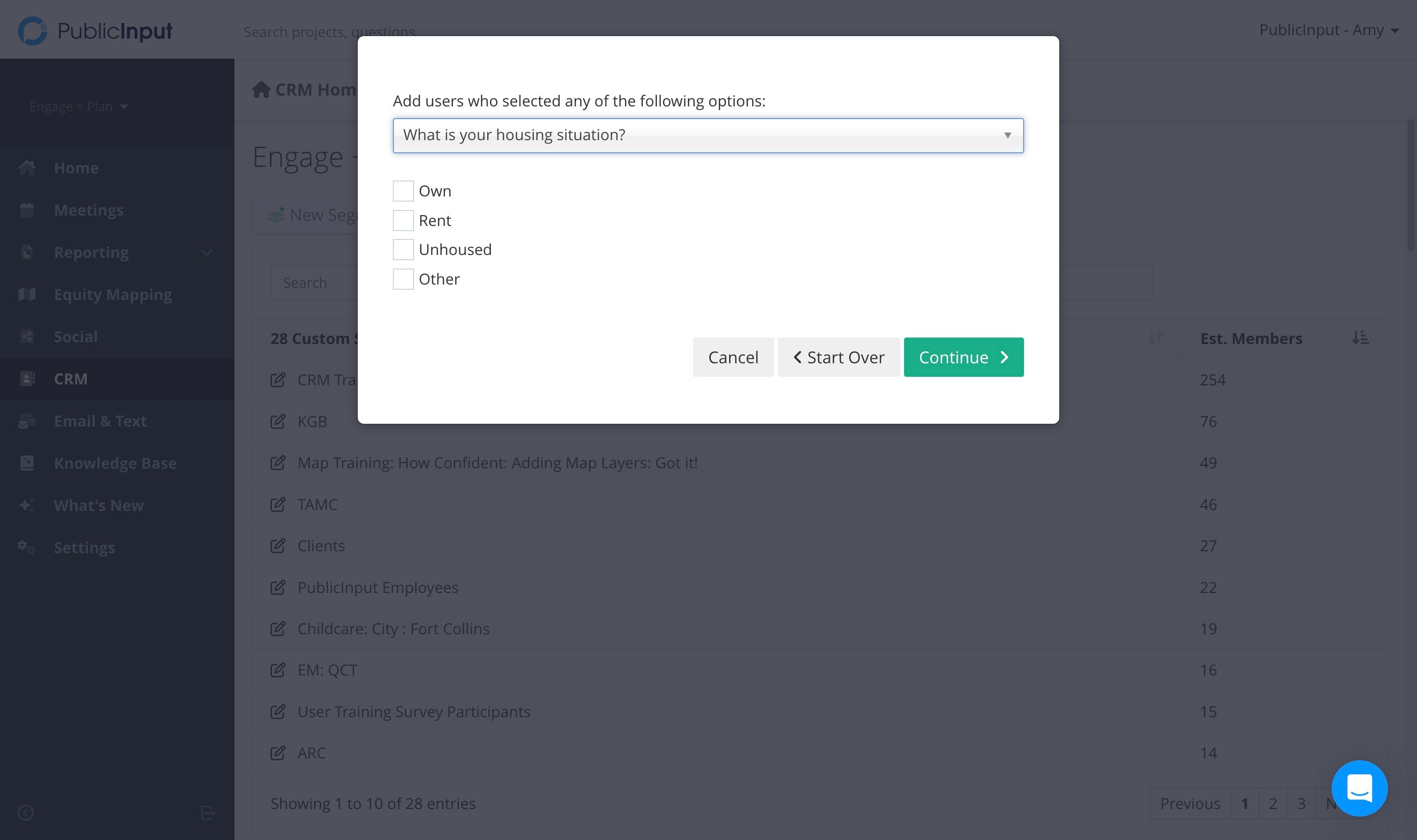Click the collapse sidebar arrow icon
This screenshot has height=840, width=1417.
[25, 813]
